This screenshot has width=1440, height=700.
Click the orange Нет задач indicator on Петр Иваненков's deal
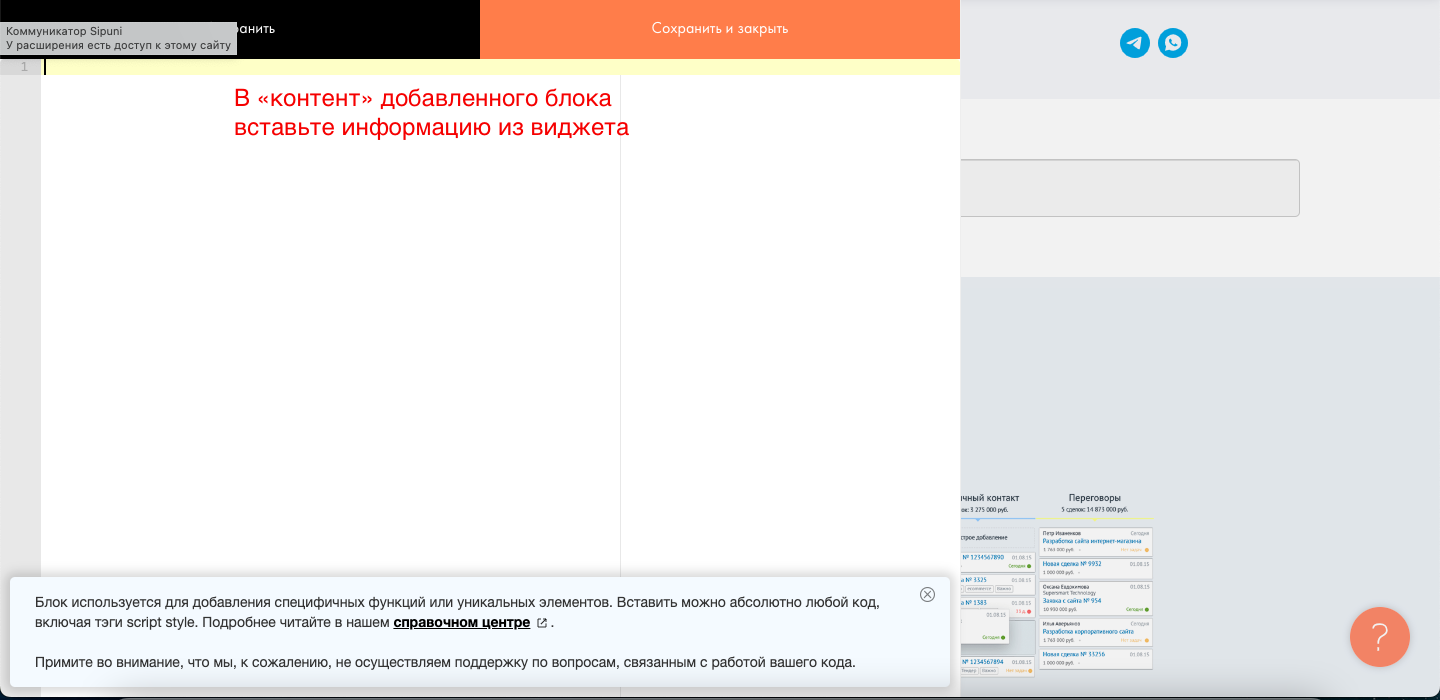click(1146, 550)
